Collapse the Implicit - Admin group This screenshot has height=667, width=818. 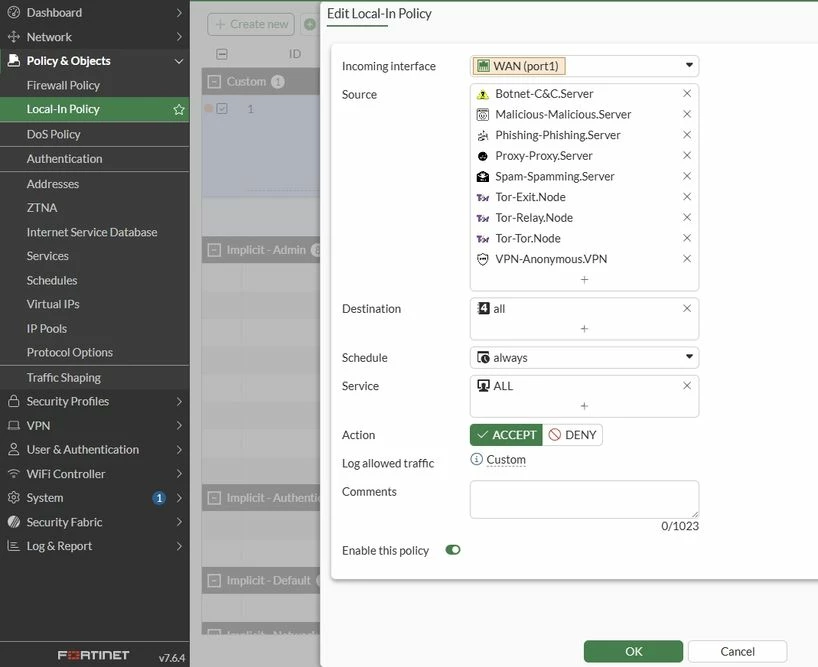(x=214, y=250)
